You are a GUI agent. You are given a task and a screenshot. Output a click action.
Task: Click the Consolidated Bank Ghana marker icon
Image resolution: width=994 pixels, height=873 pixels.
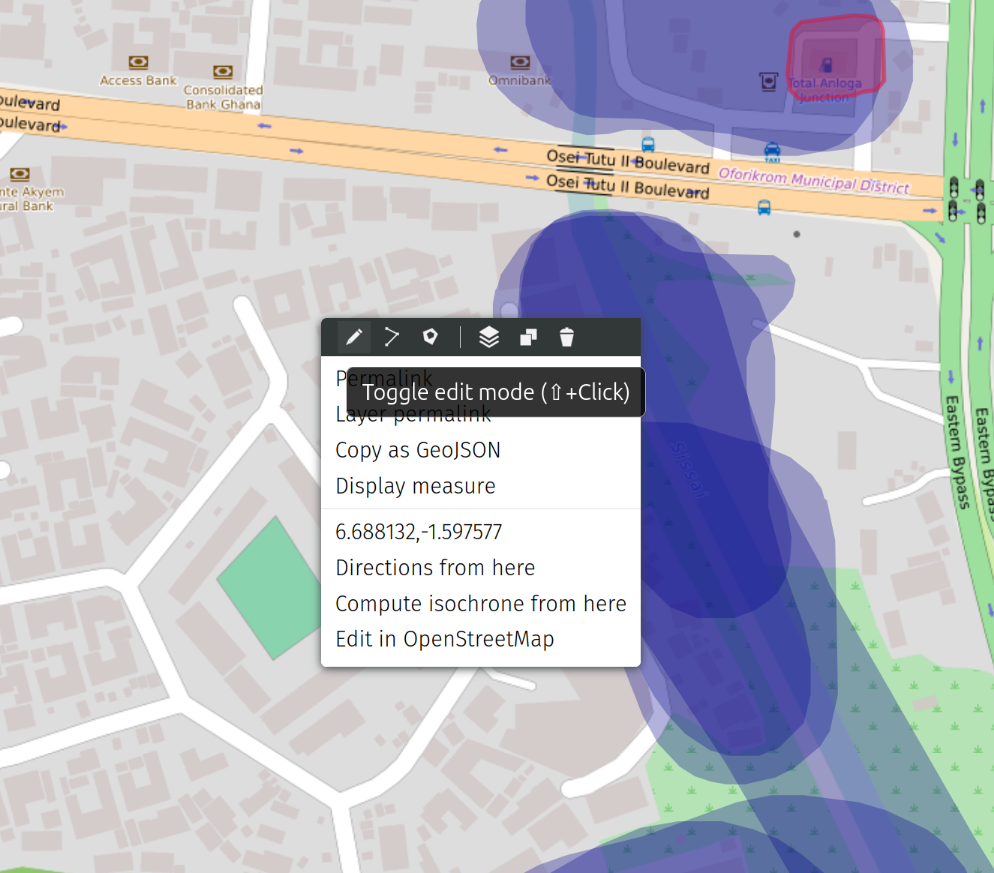pos(223,72)
